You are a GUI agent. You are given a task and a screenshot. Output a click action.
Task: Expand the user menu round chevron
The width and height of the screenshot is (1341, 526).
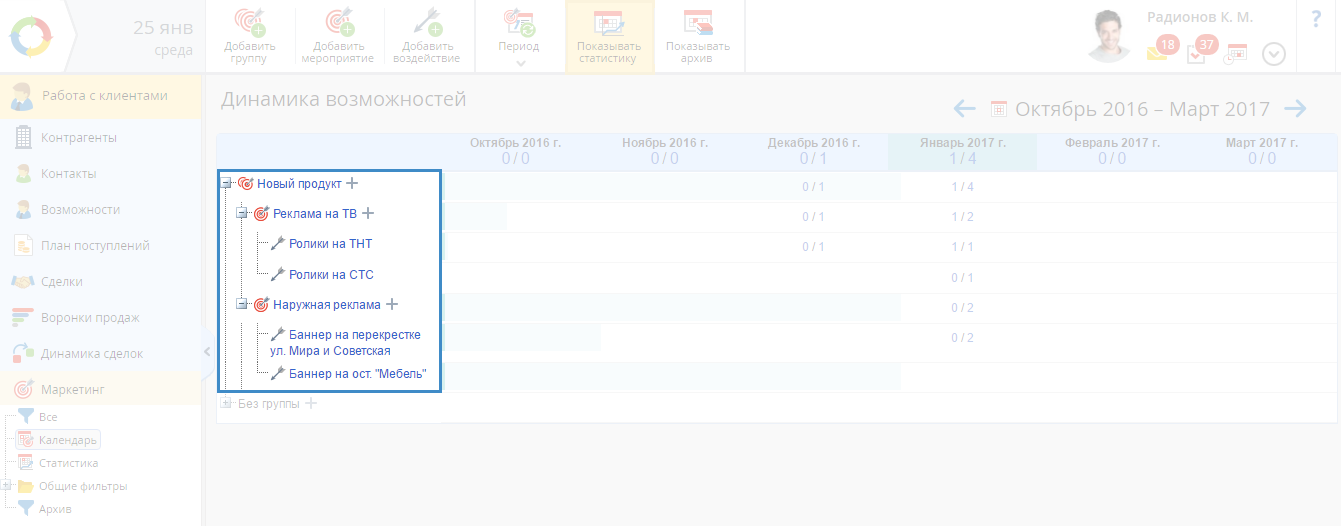[1273, 54]
